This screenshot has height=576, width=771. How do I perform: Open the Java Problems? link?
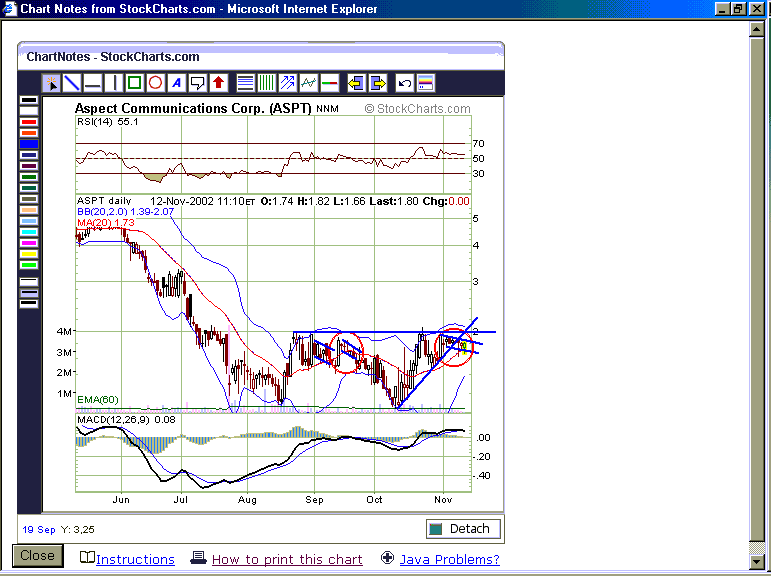[x=449, y=559]
